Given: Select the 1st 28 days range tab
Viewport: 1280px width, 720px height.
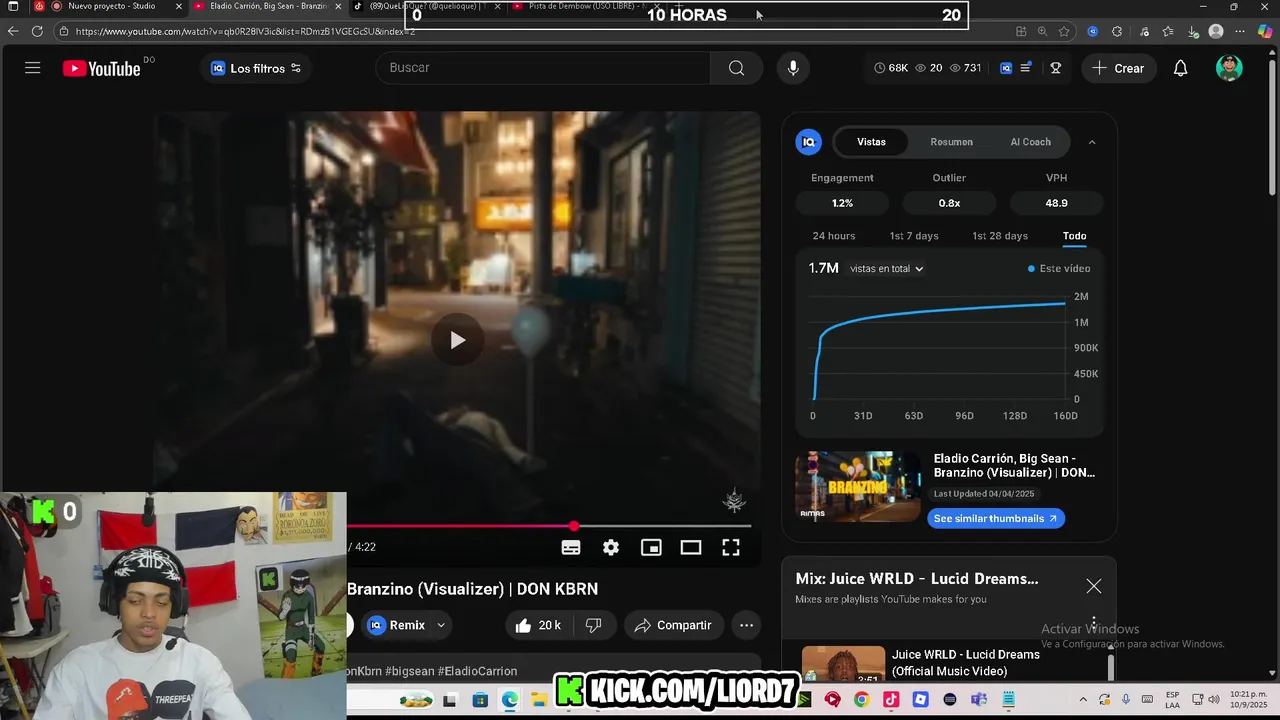Looking at the screenshot, I should [1000, 236].
